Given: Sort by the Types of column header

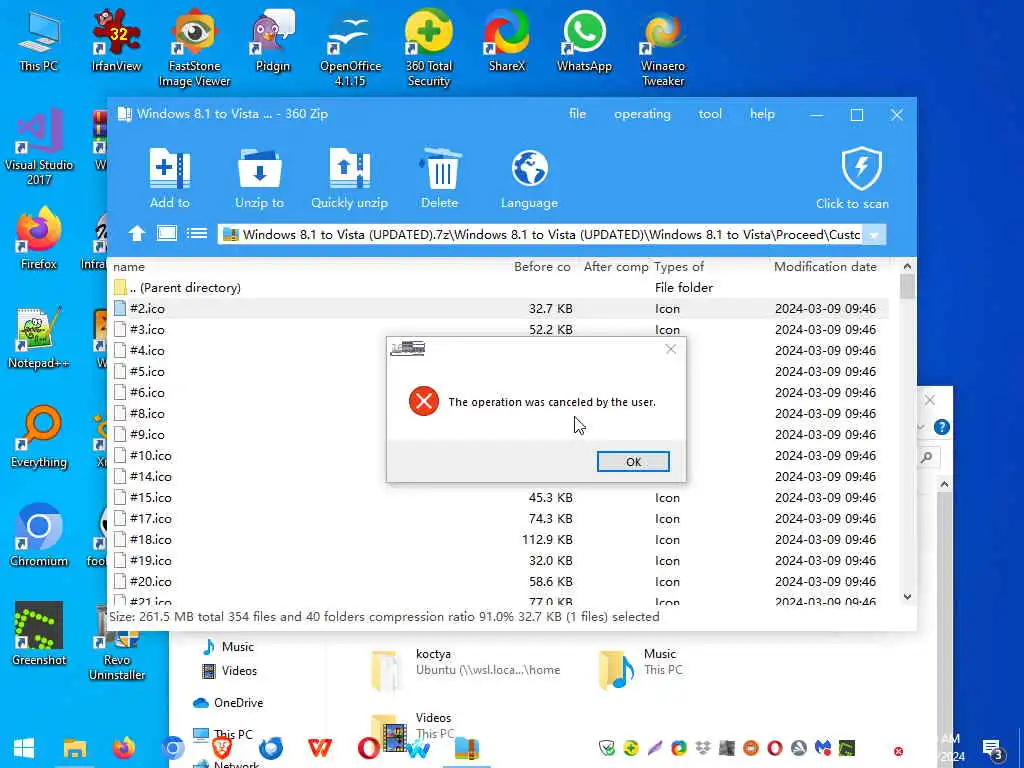Looking at the screenshot, I should tap(679, 266).
